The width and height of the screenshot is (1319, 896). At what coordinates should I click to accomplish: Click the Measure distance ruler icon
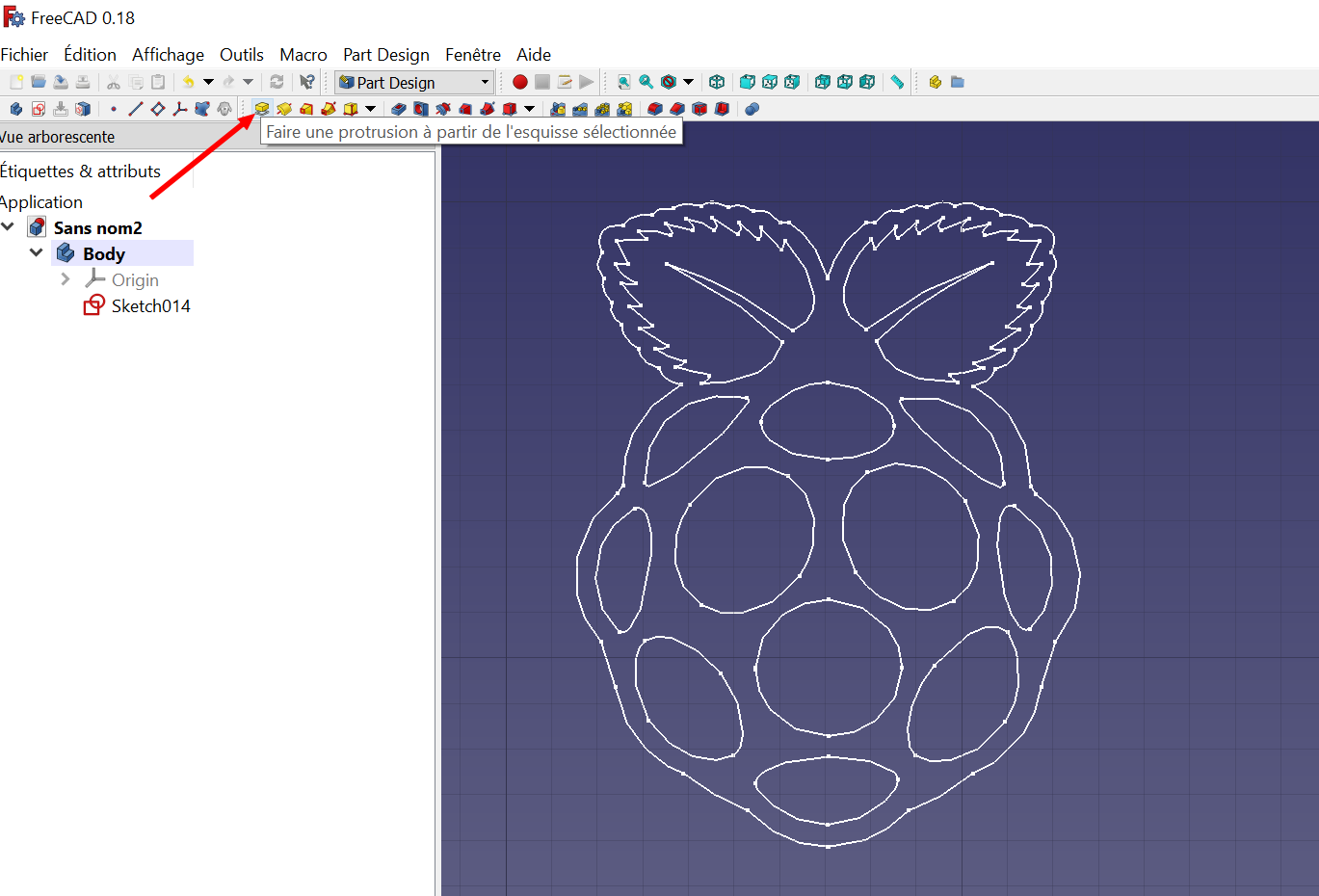pyautogui.click(x=897, y=82)
